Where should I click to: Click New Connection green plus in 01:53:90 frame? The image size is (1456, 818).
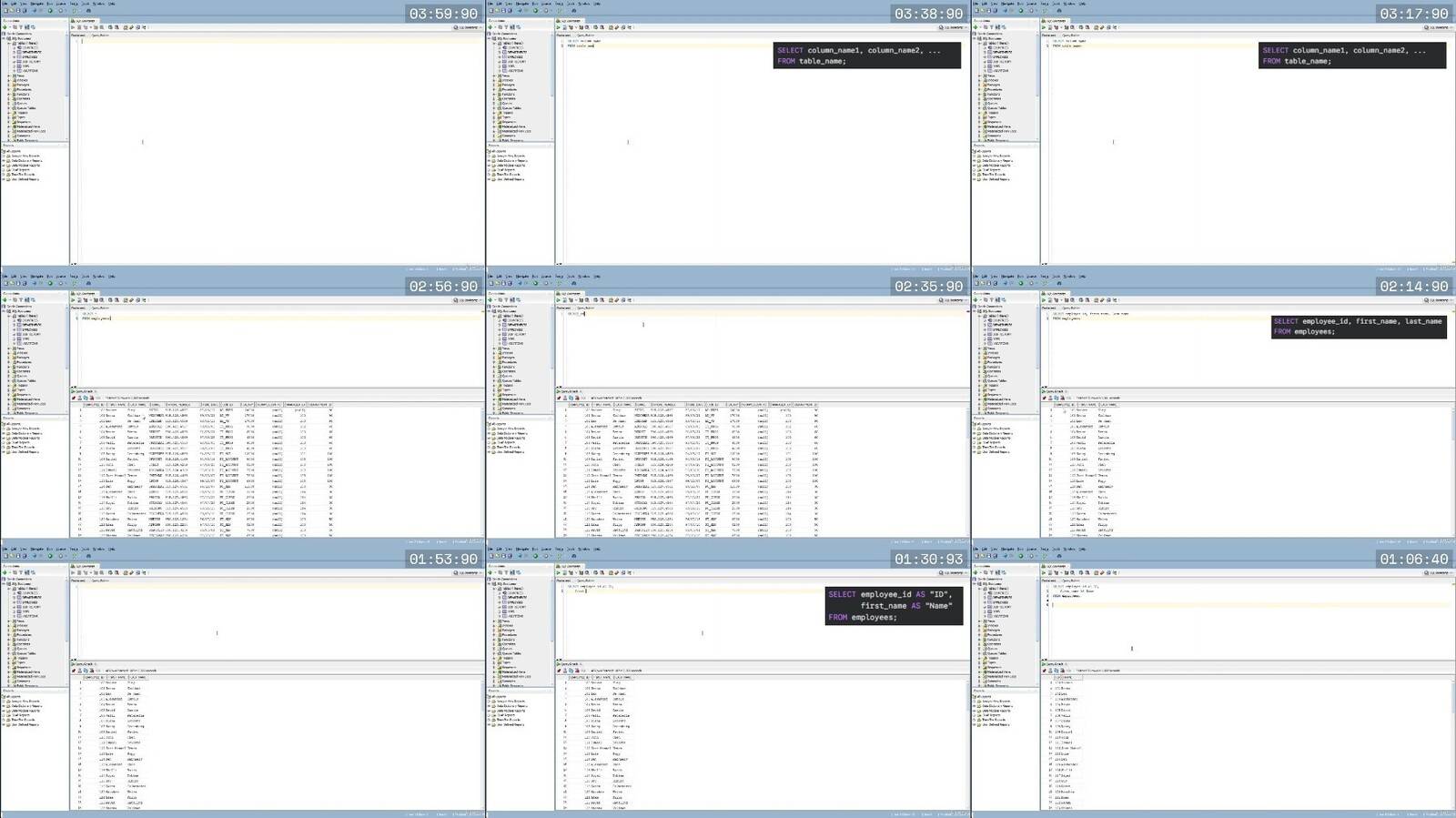pos(5,573)
